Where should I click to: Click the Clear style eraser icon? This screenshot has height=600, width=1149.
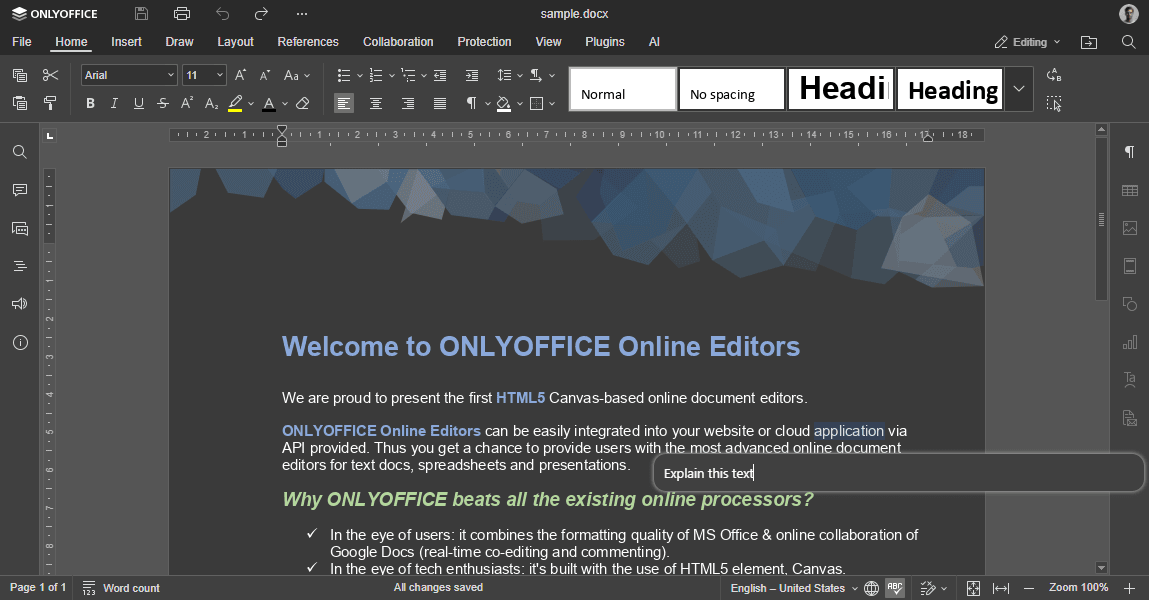[x=303, y=103]
